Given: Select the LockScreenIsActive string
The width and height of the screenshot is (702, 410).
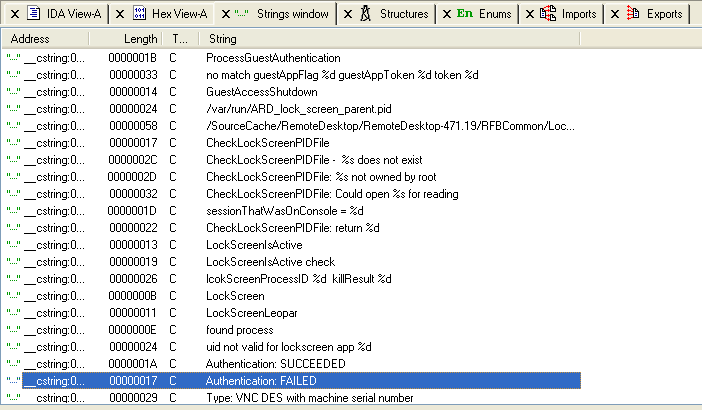Looking at the screenshot, I should 254,245.
